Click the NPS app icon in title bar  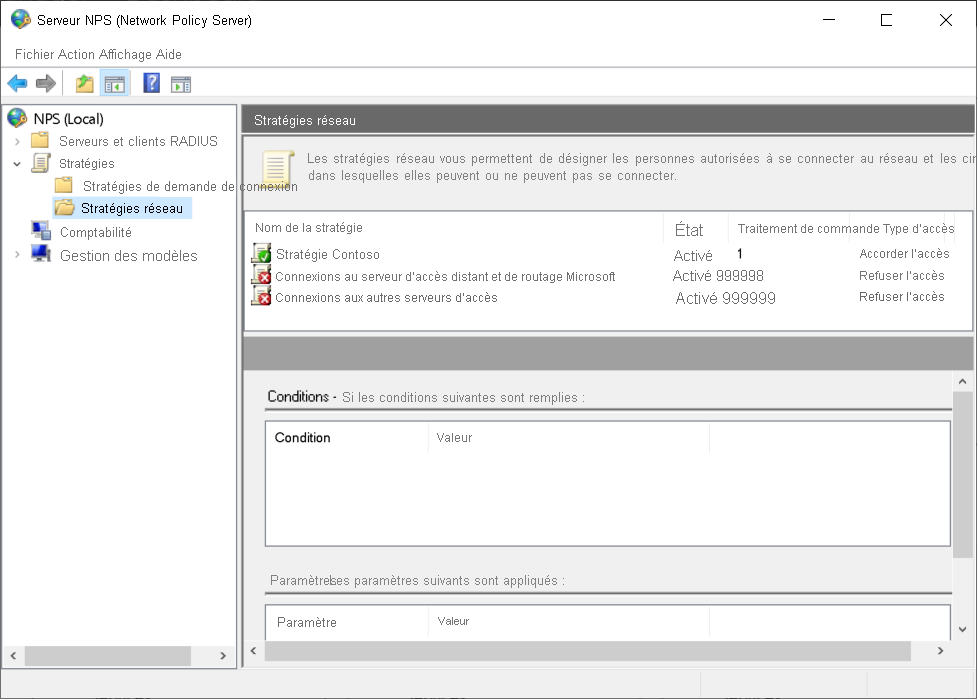tap(21, 19)
